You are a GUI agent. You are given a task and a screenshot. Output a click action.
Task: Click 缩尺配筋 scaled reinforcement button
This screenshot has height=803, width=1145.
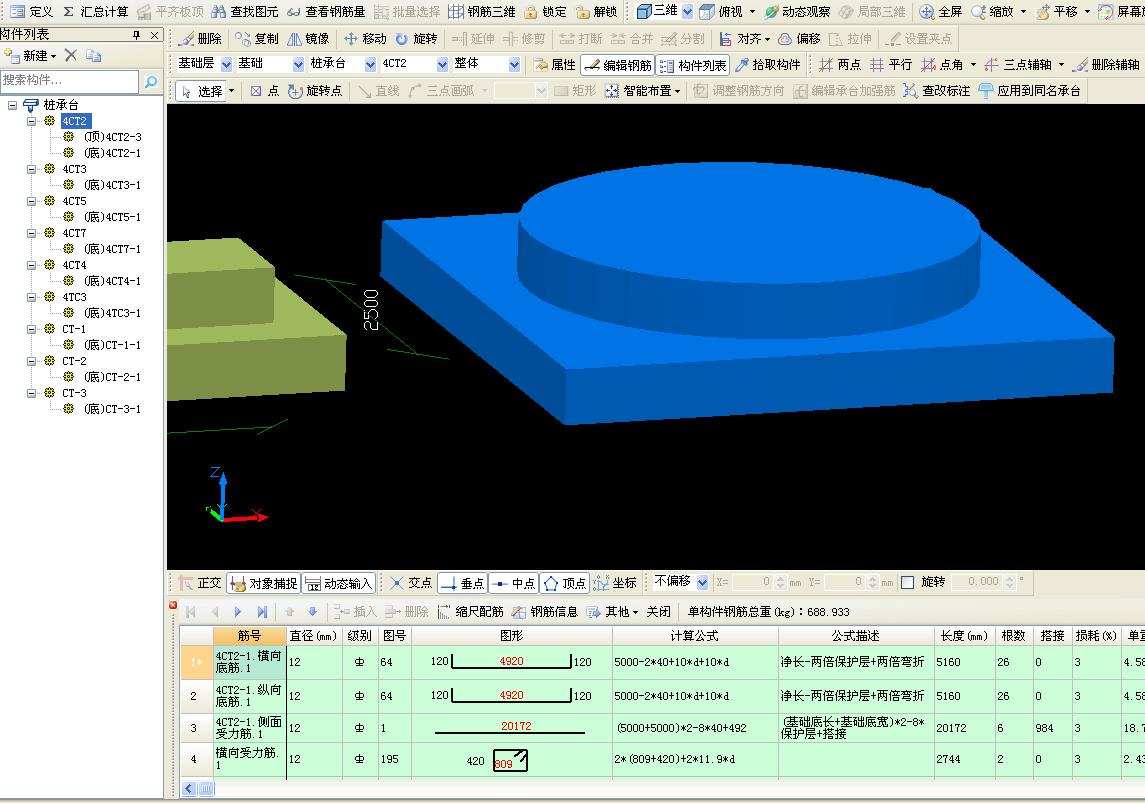tap(470, 612)
